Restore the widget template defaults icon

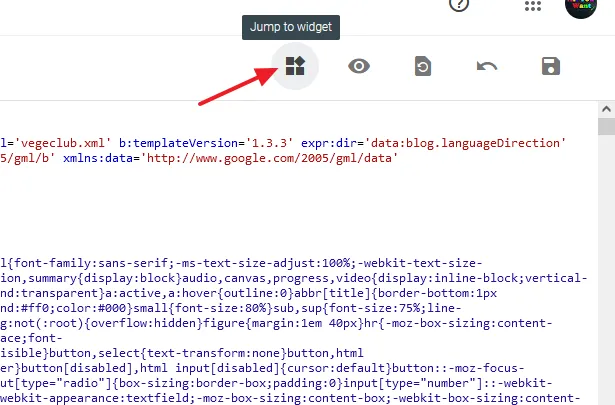coord(423,66)
